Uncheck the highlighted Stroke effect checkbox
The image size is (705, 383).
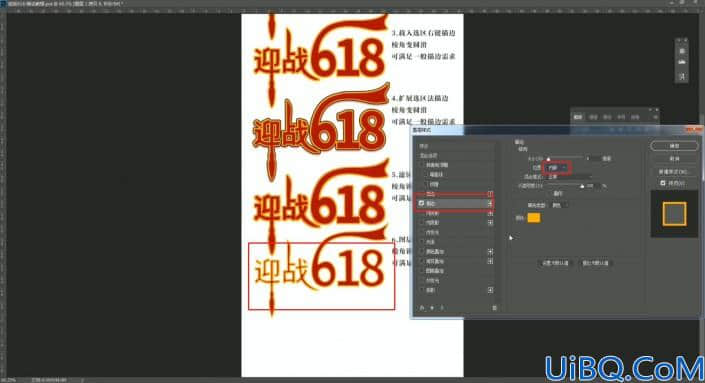coord(421,203)
